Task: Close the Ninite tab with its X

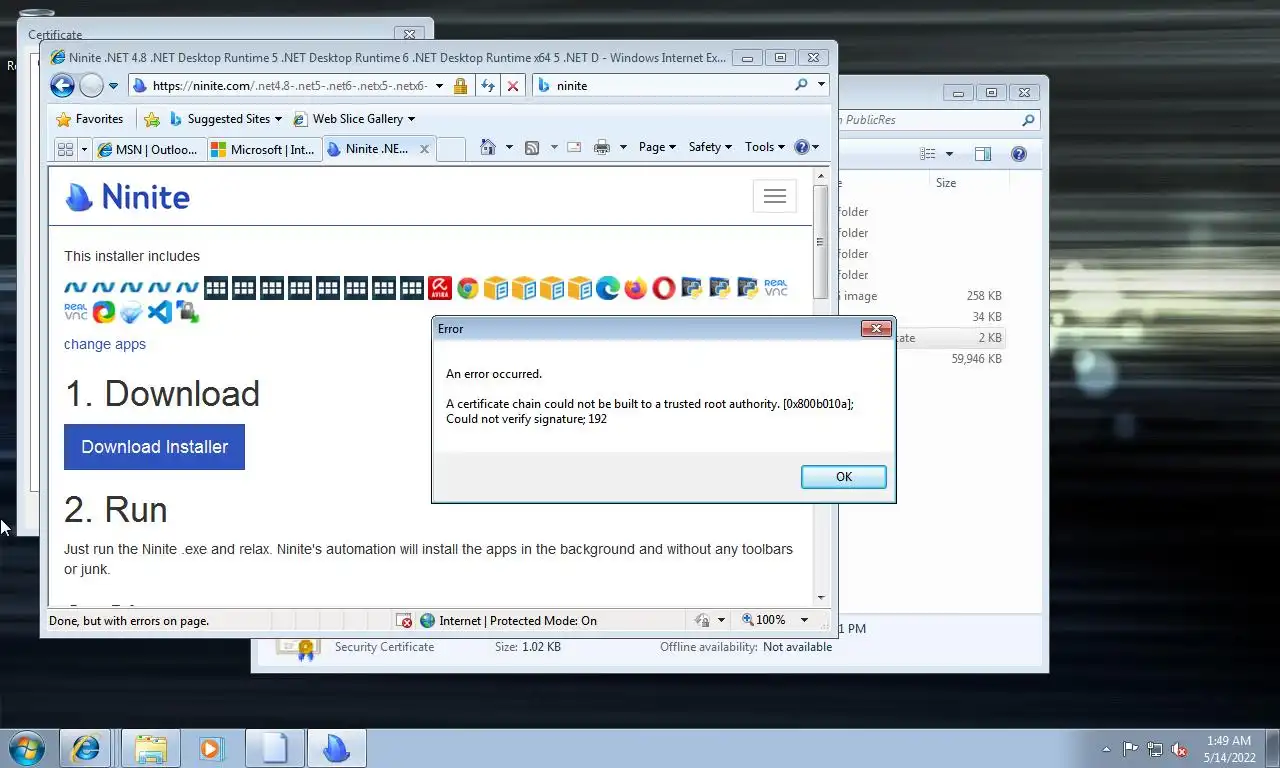Action: pos(424,149)
